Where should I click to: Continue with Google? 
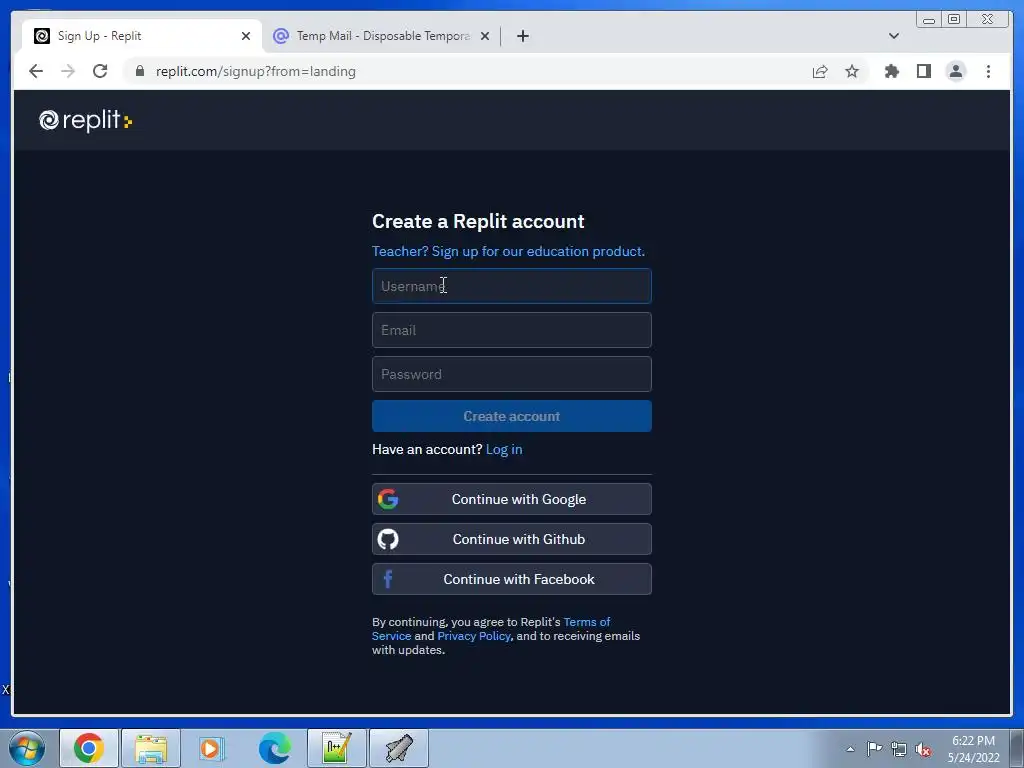pyautogui.click(x=511, y=499)
